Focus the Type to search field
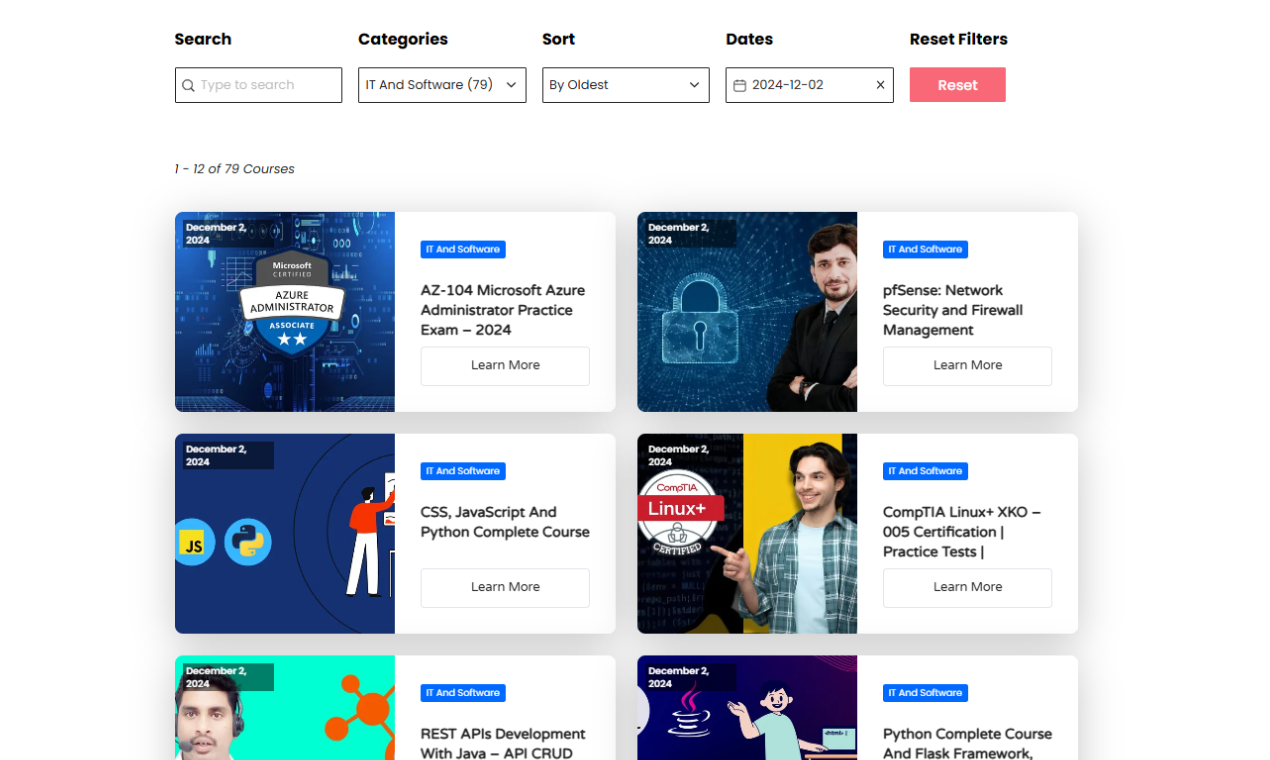The image size is (1270, 760). (258, 85)
